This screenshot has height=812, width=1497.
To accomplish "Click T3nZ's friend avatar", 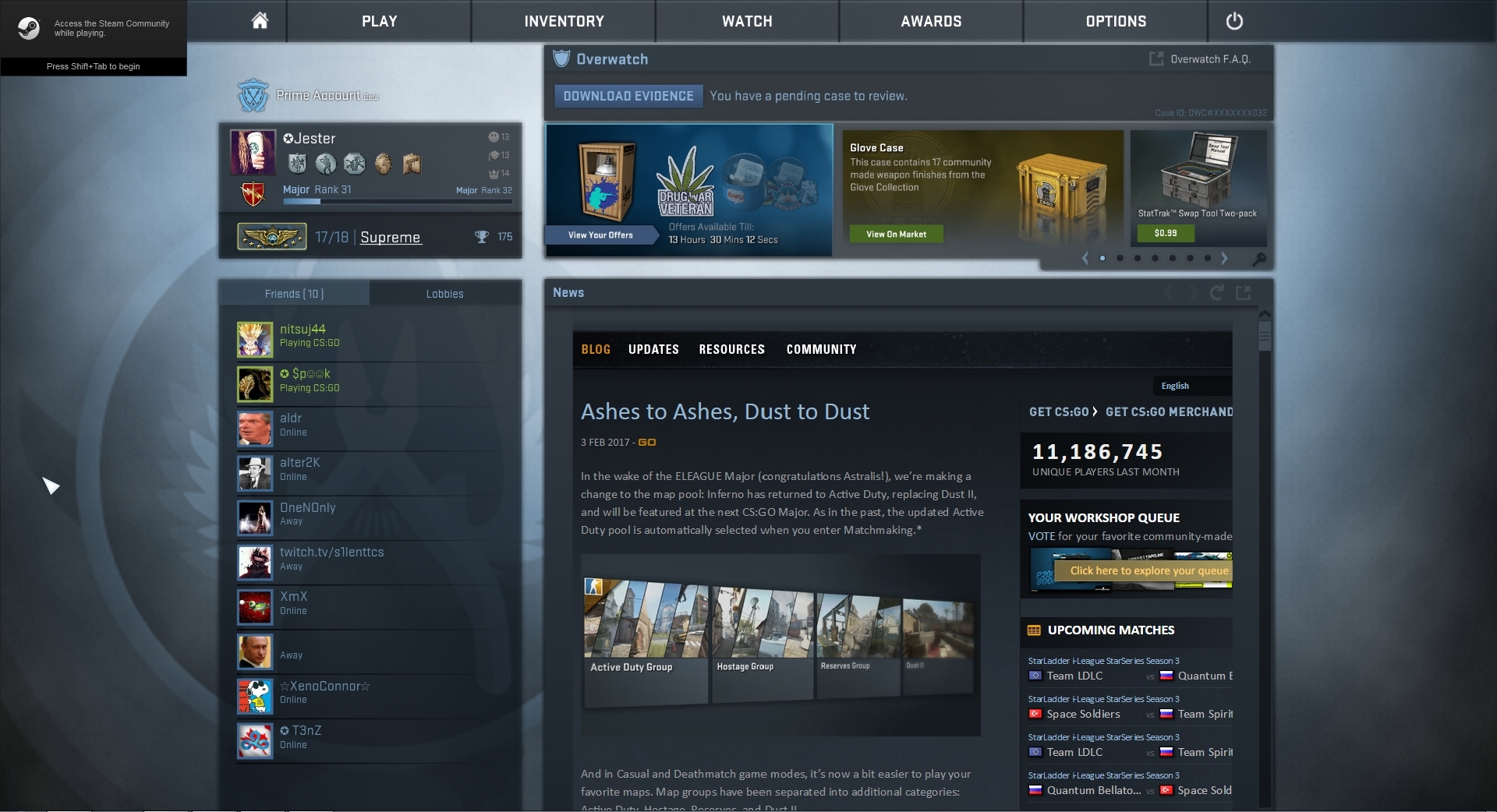I will (x=255, y=741).
